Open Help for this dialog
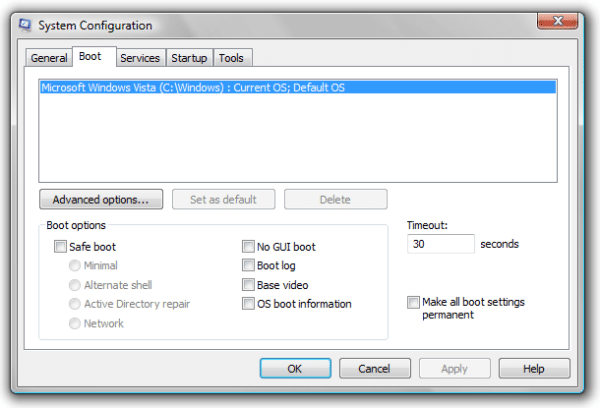600x408 pixels. 534,369
